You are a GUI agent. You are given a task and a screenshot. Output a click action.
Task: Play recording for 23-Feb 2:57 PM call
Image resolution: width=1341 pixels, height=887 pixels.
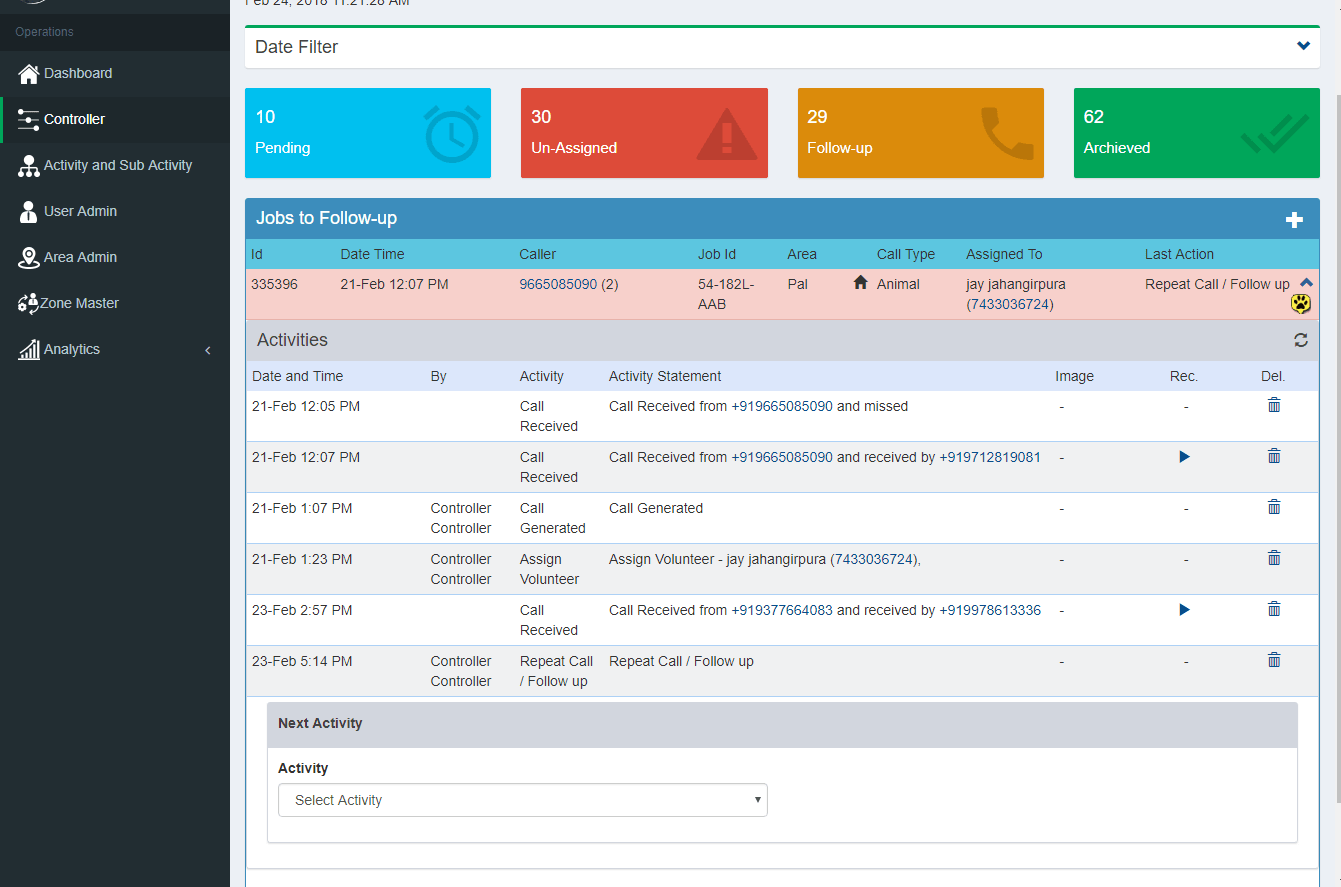(1185, 609)
